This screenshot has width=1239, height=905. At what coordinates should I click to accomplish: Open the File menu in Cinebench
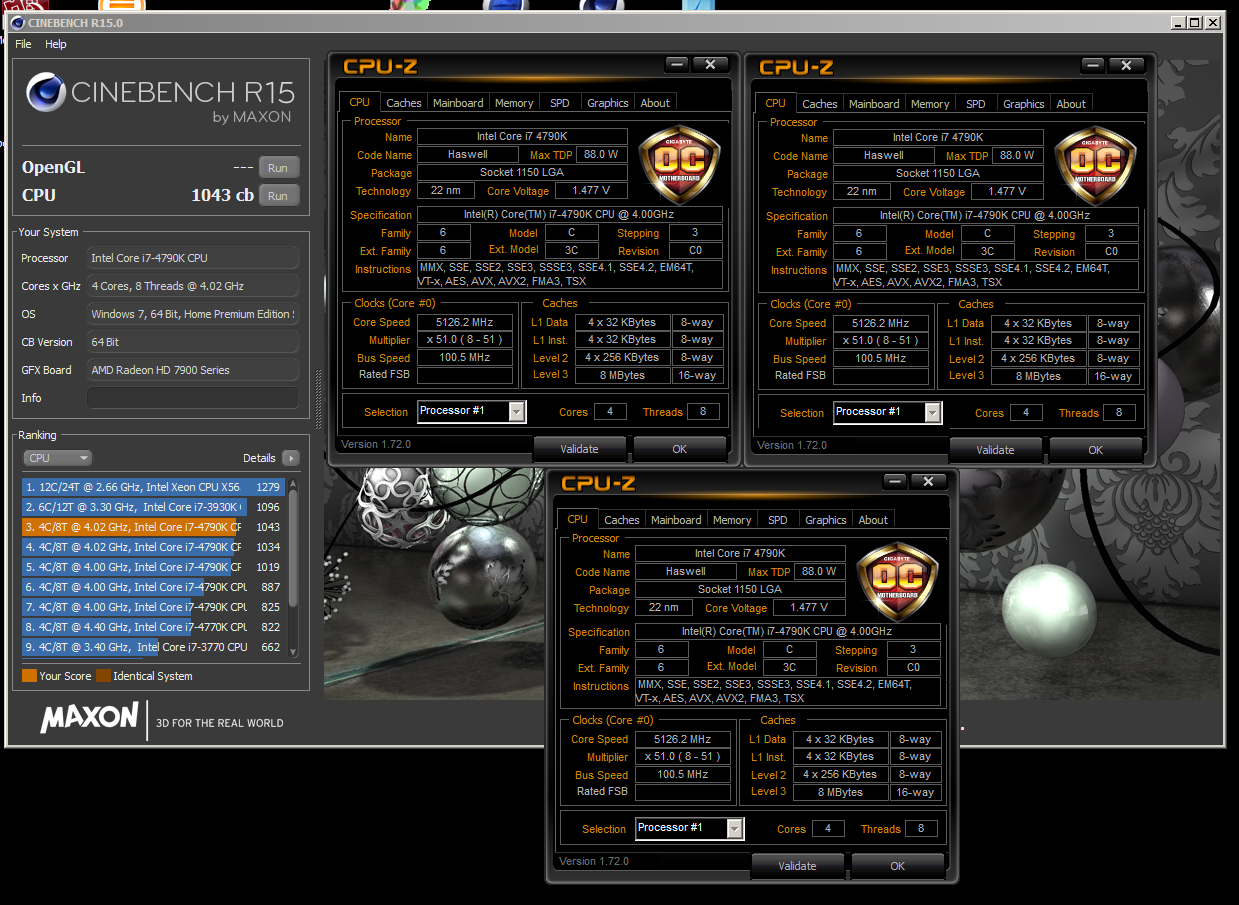(x=23, y=44)
